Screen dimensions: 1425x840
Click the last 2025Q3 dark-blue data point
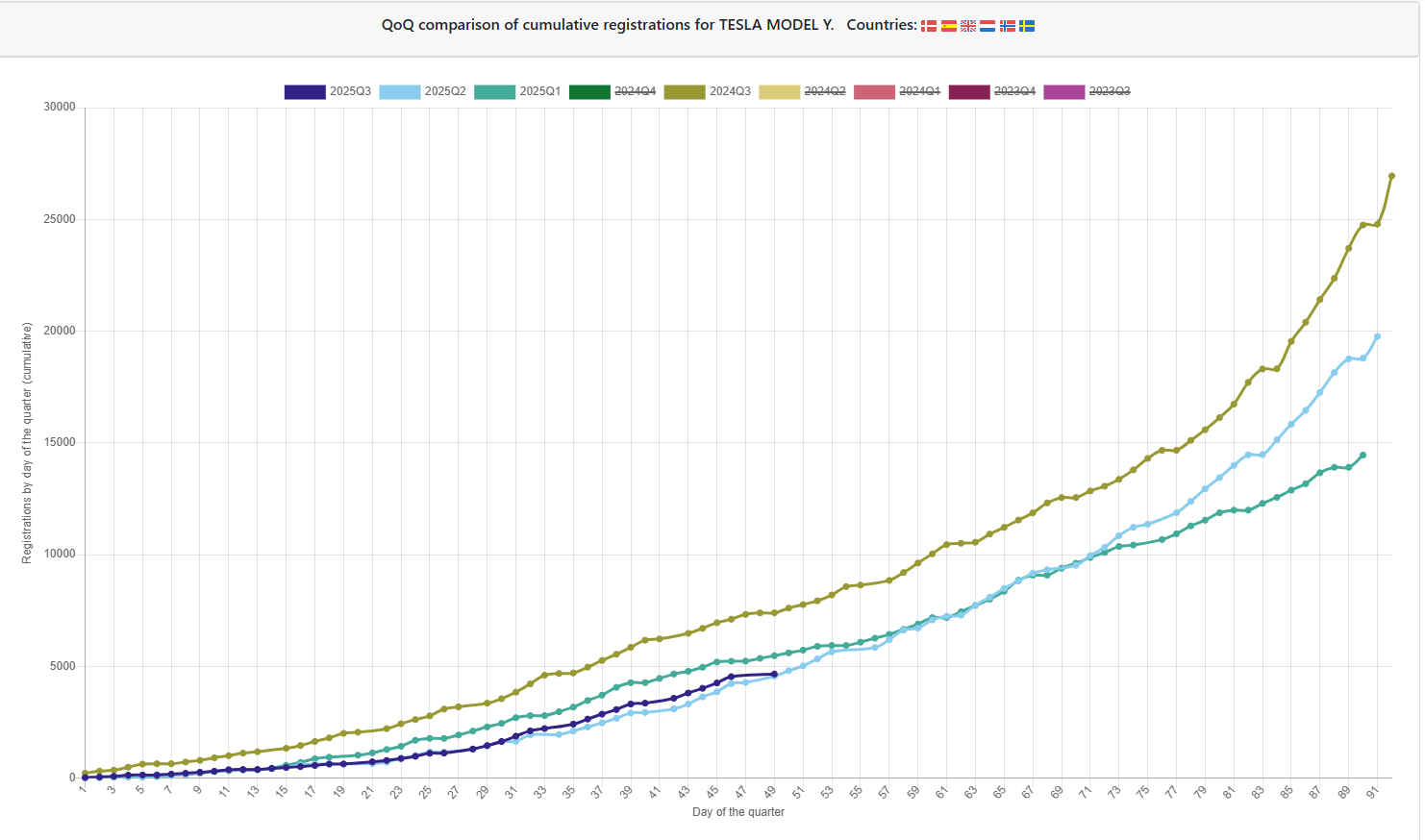click(774, 675)
